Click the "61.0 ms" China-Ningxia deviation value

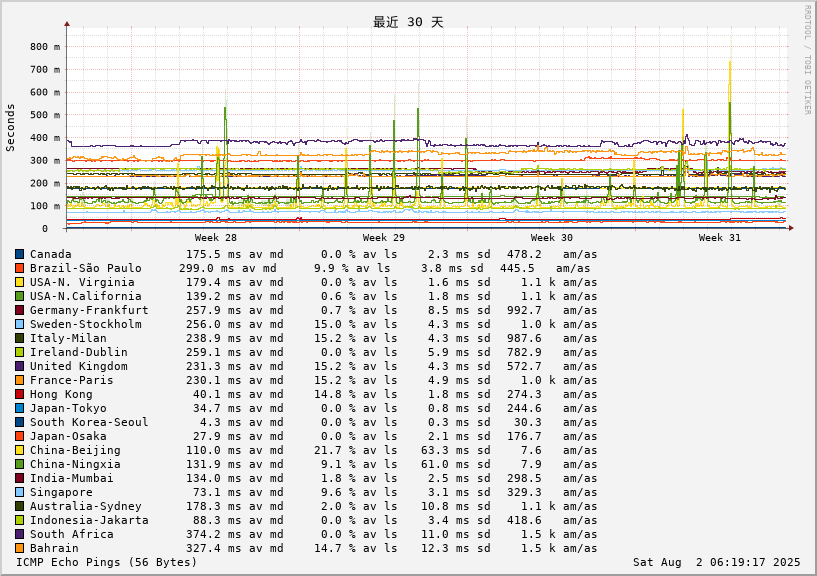click(x=449, y=464)
